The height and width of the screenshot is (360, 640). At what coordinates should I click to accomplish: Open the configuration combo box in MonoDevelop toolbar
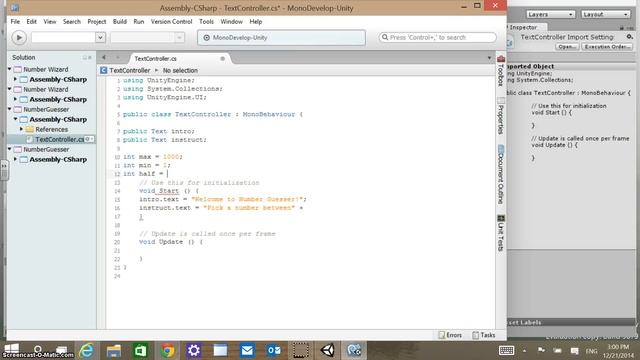(68, 38)
